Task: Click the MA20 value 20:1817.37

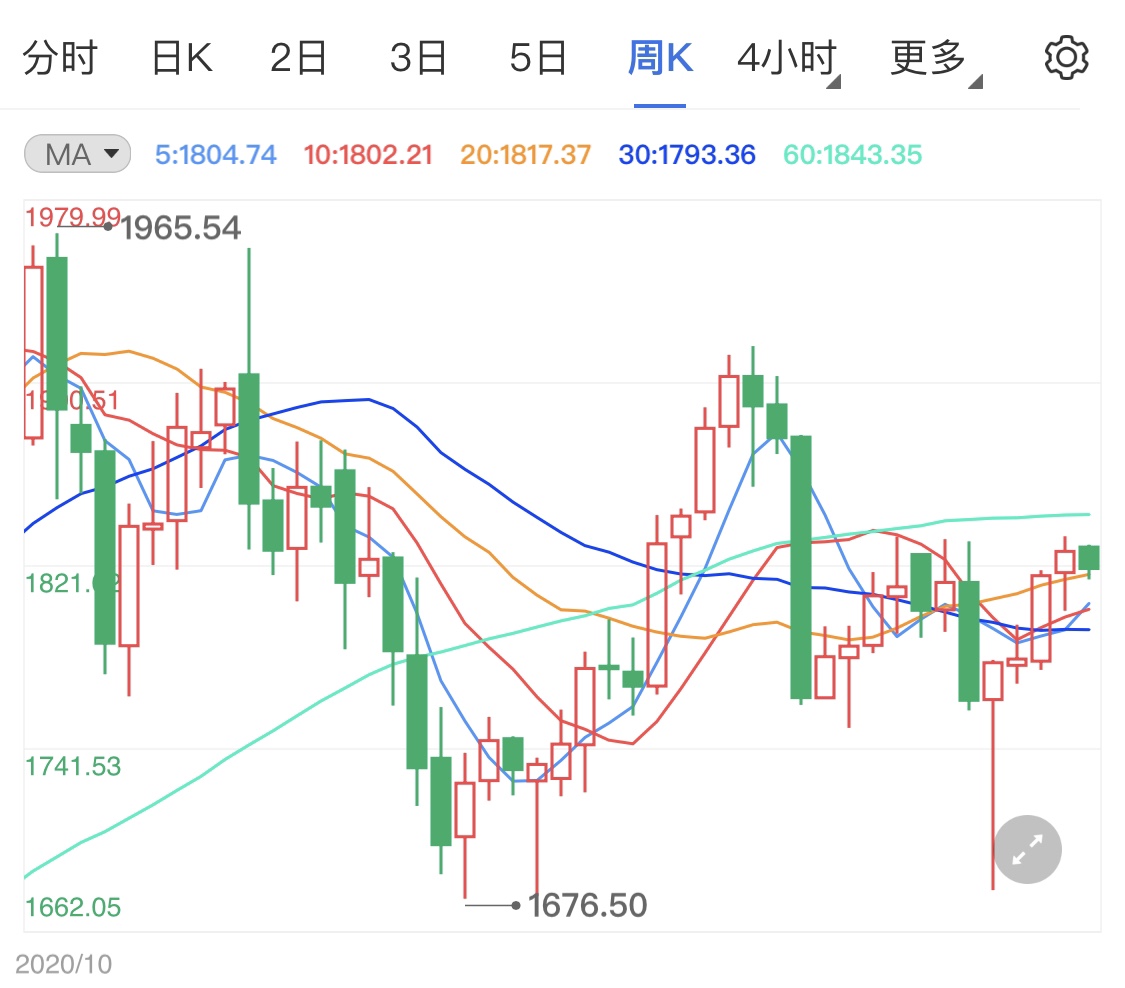Action: point(526,154)
